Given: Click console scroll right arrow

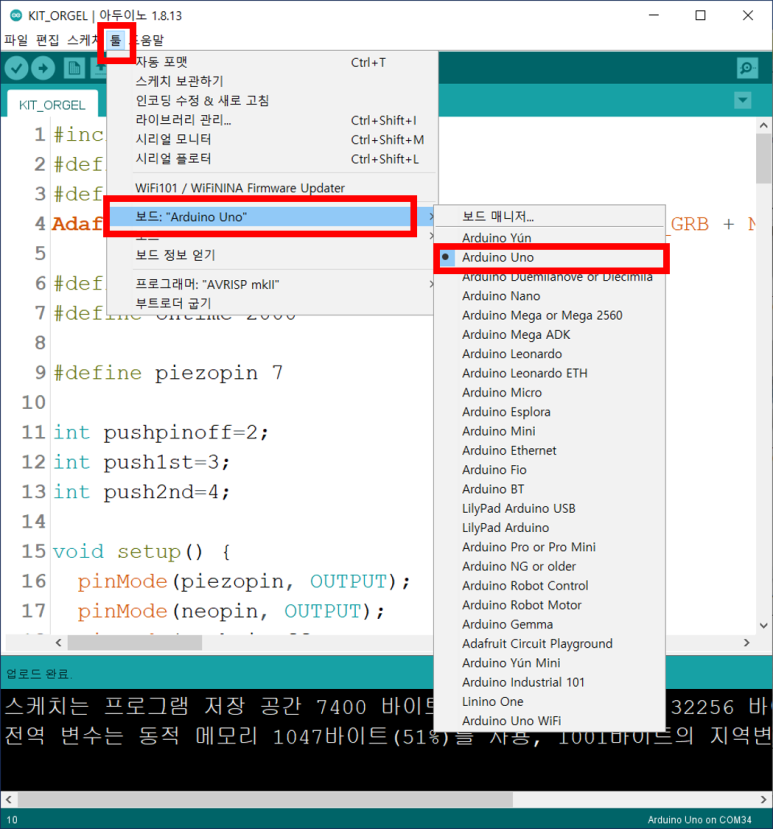Looking at the screenshot, I should [x=763, y=799].
